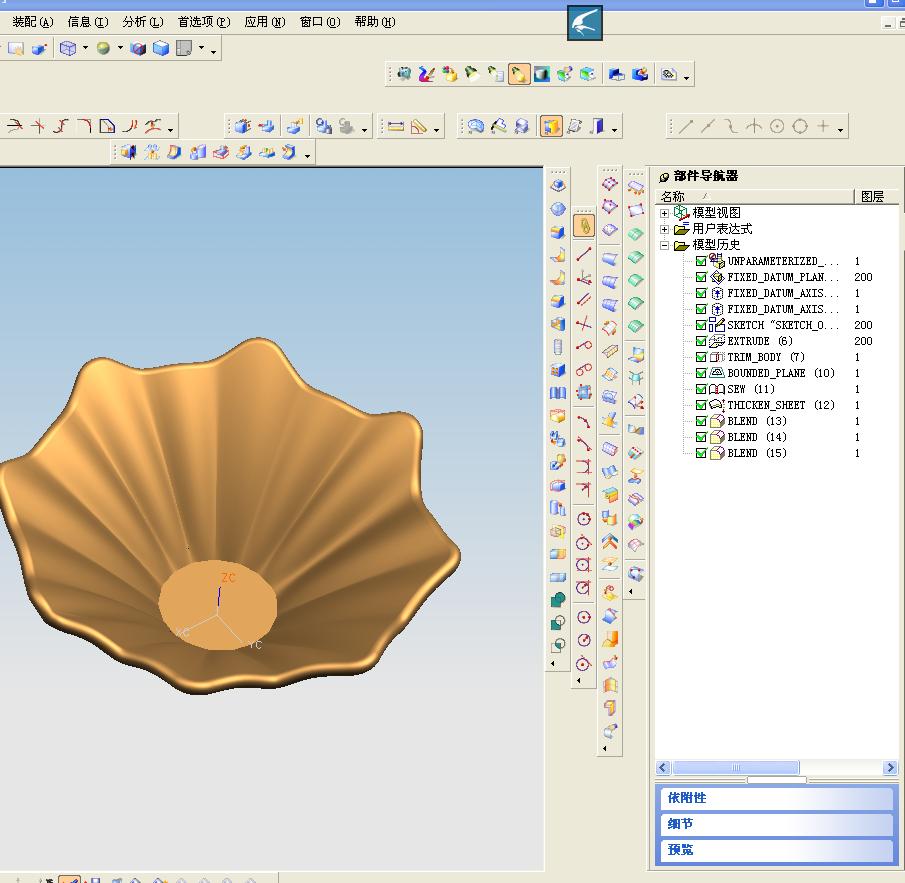Toggle the SKETCH feature checkbox

point(701,325)
